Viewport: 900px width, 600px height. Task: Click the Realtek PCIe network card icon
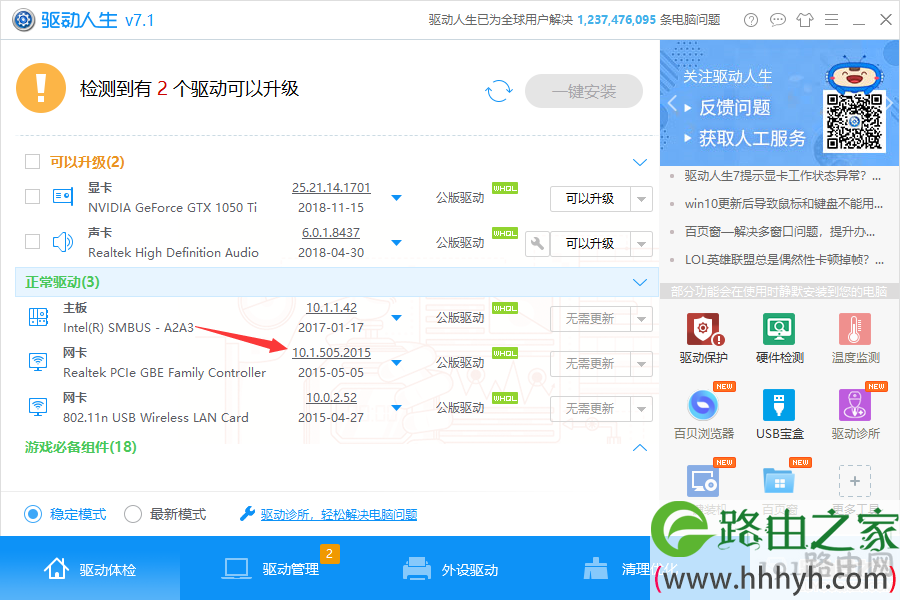[38, 362]
